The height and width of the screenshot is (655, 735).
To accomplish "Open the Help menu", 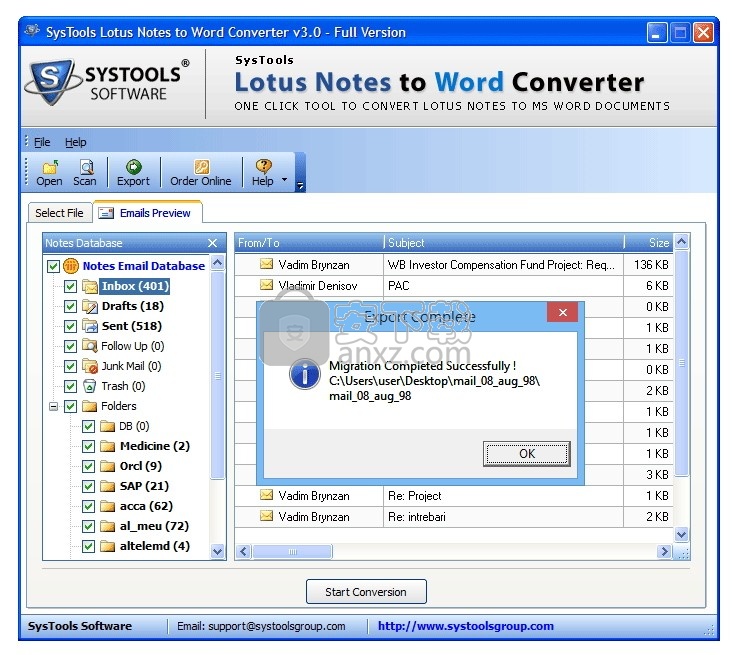I will click(75, 142).
